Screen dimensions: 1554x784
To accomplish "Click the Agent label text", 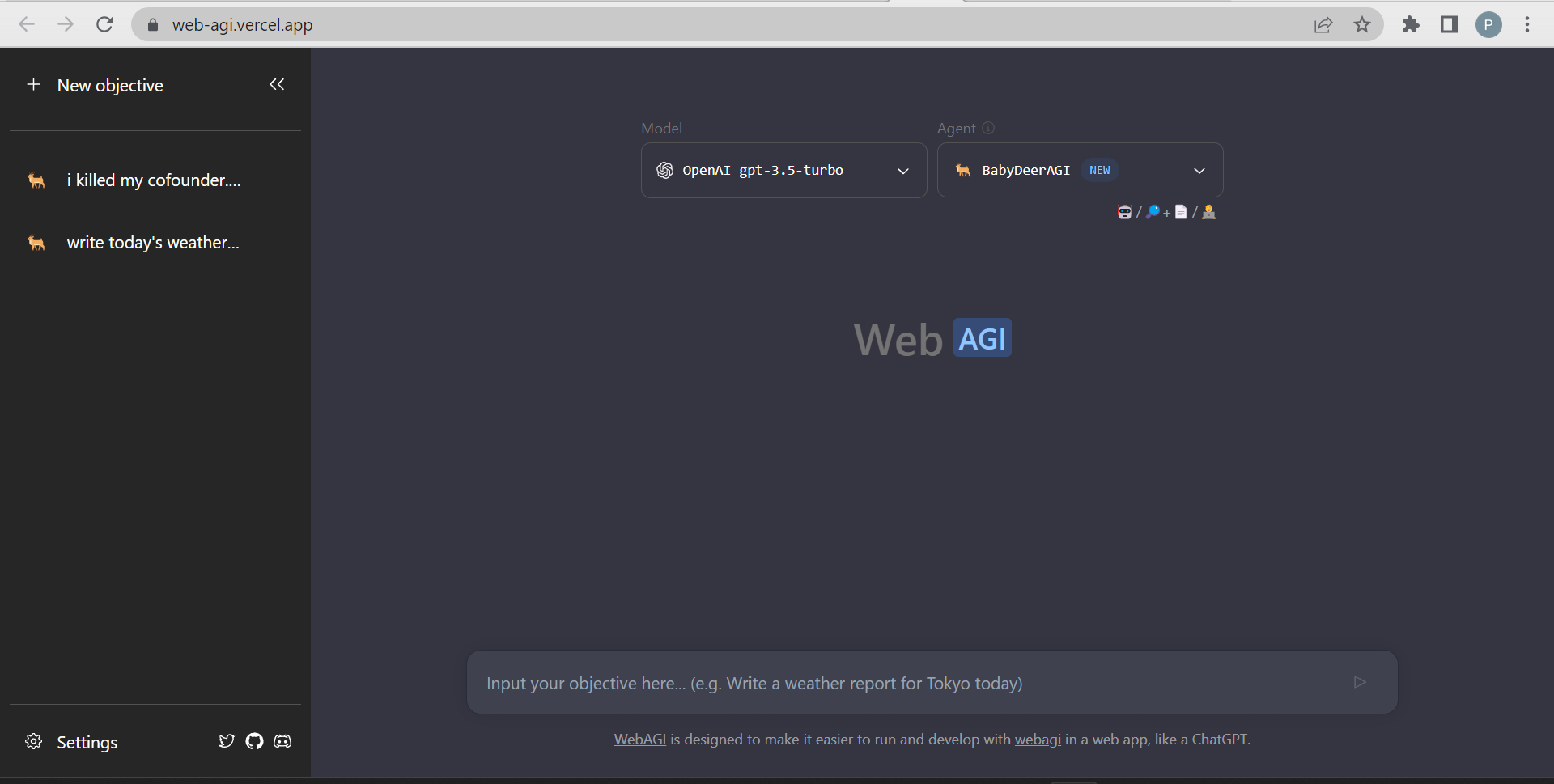I will pyautogui.click(x=957, y=129).
